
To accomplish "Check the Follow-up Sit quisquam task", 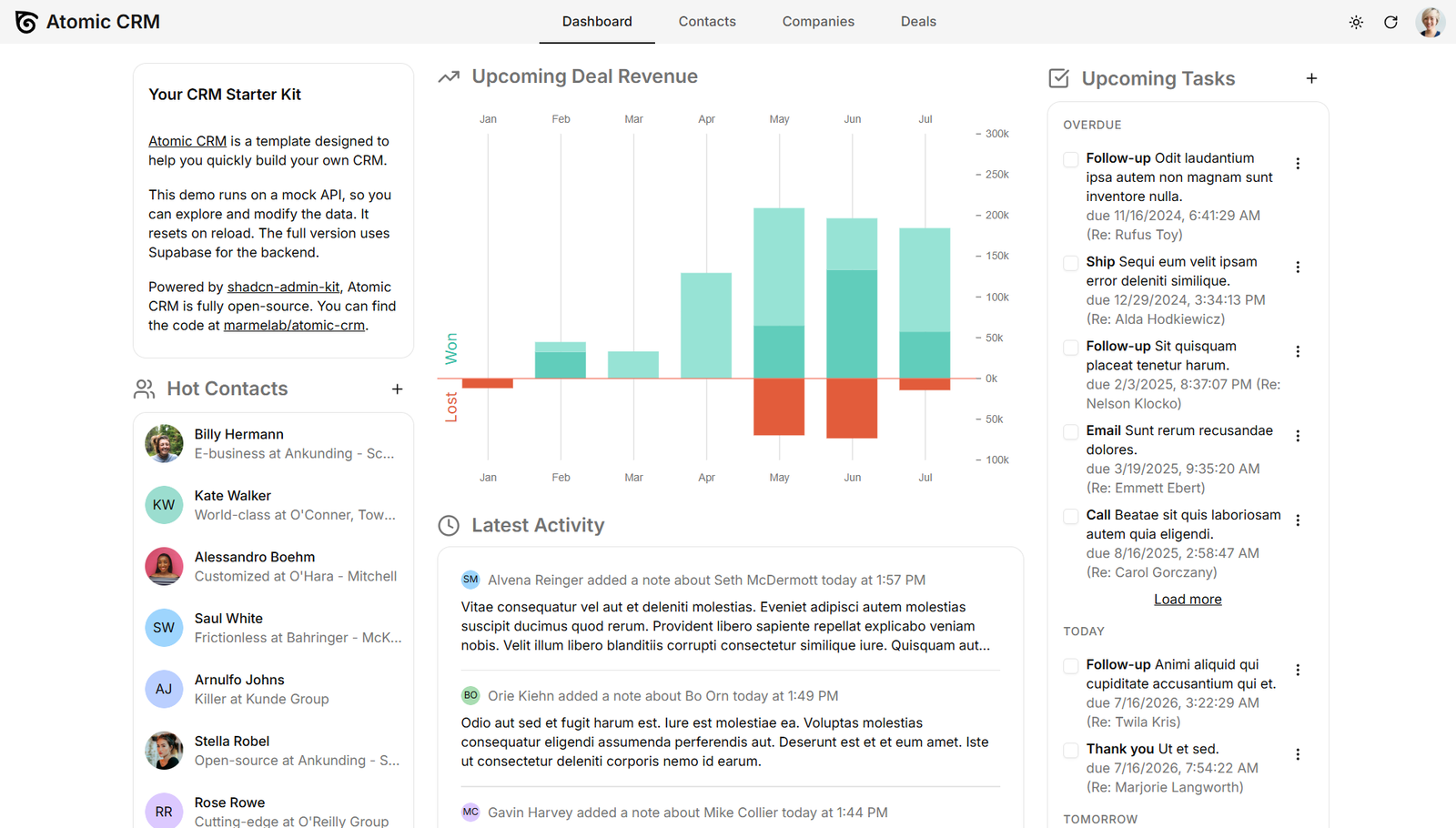I will 1071,348.
